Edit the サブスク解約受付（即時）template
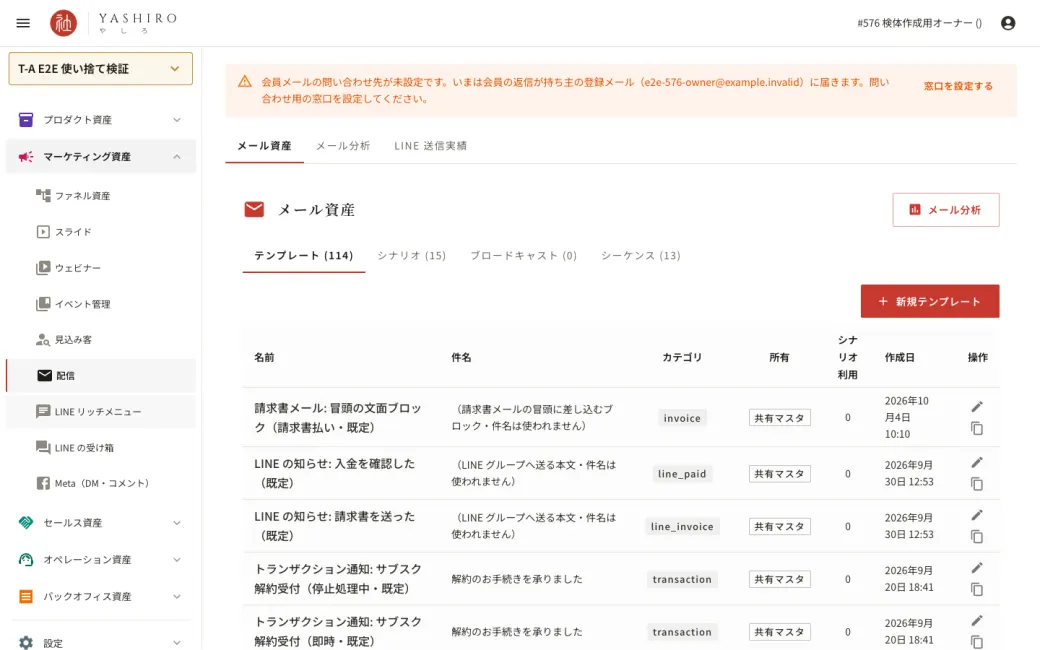This screenshot has width=1040, height=650. 977,620
